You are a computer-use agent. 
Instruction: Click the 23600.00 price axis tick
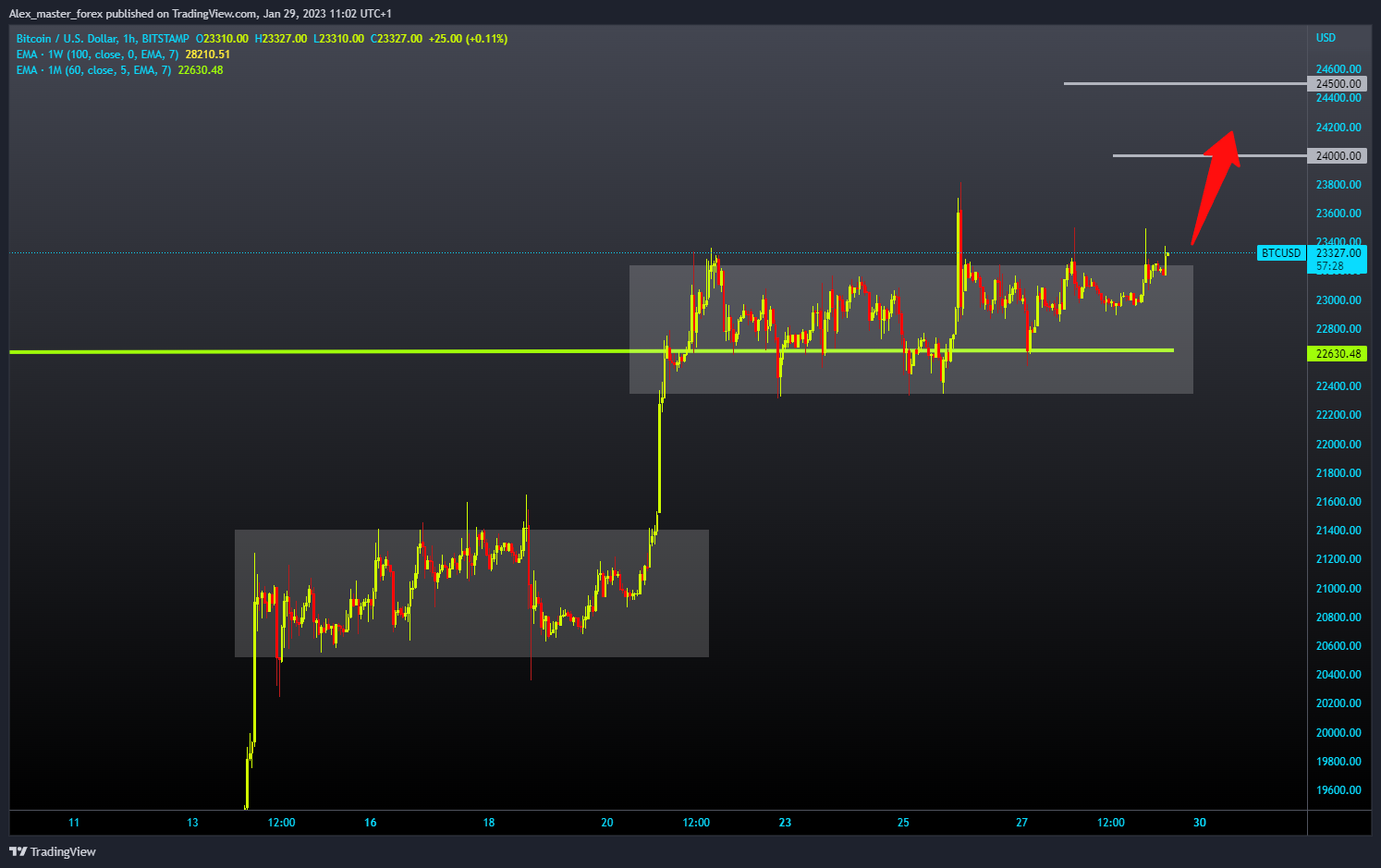(1338, 214)
